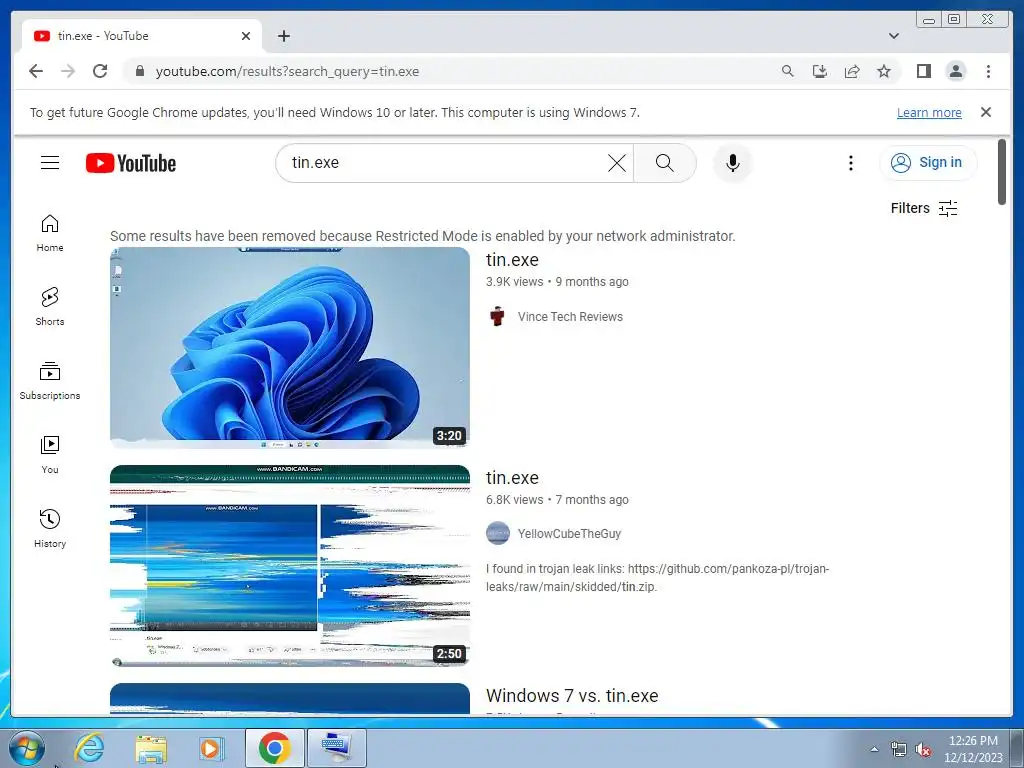Click the Sign in button

tap(927, 163)
